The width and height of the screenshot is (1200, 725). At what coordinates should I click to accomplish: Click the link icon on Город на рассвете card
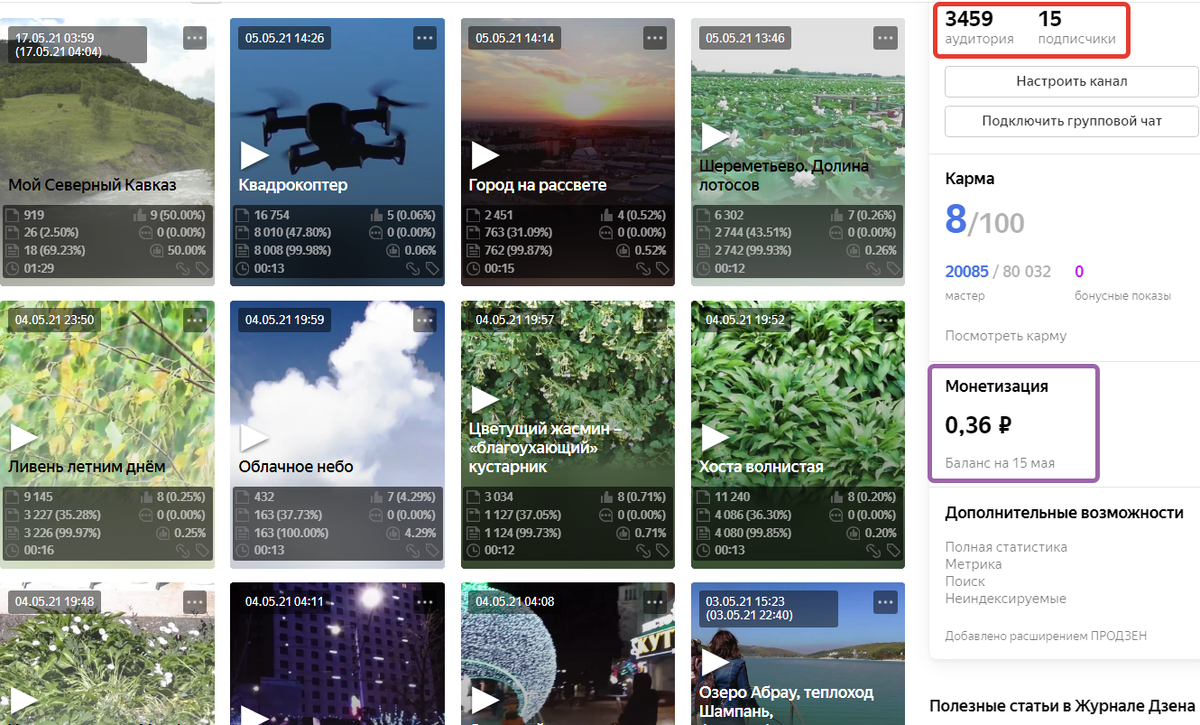pos(643,269)
